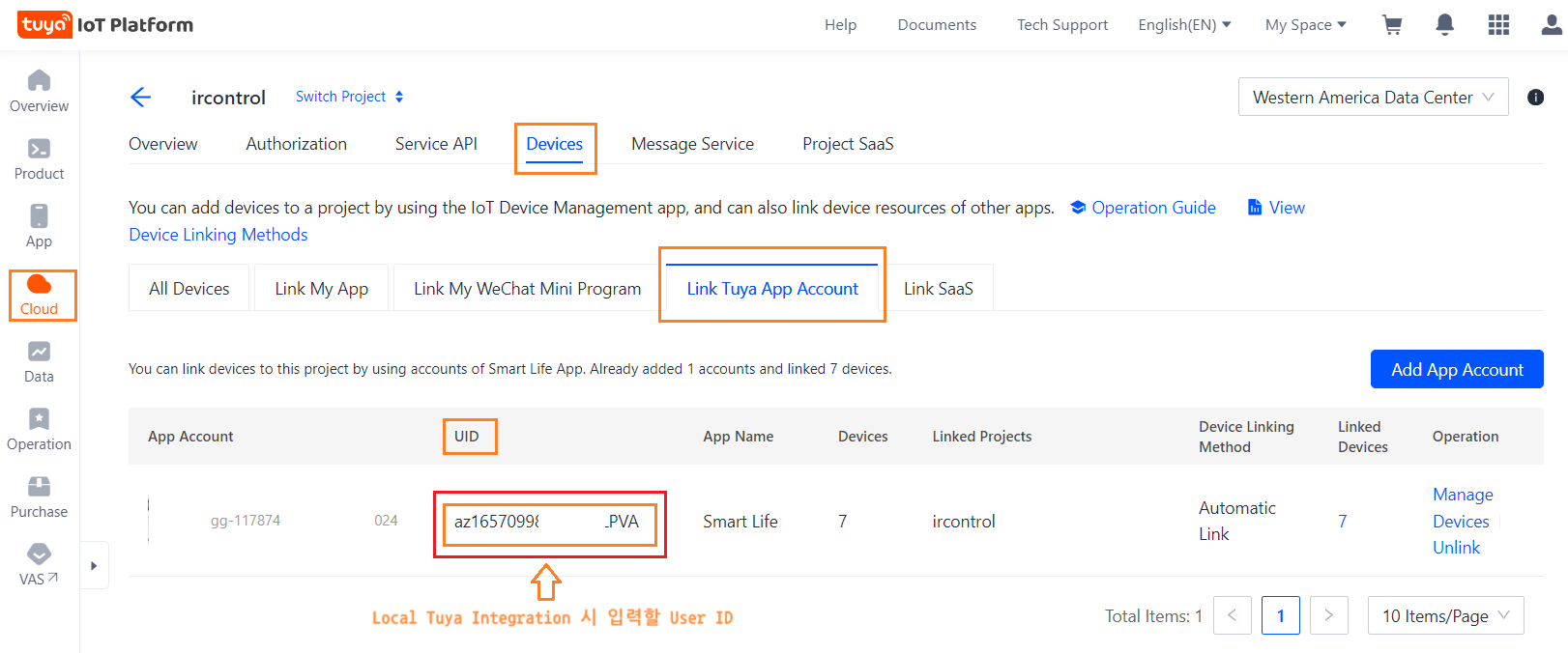Image resolution: width=1568 pixels, height=653 pixels.
Task: Open Switch Project selector
Action: 350,97
